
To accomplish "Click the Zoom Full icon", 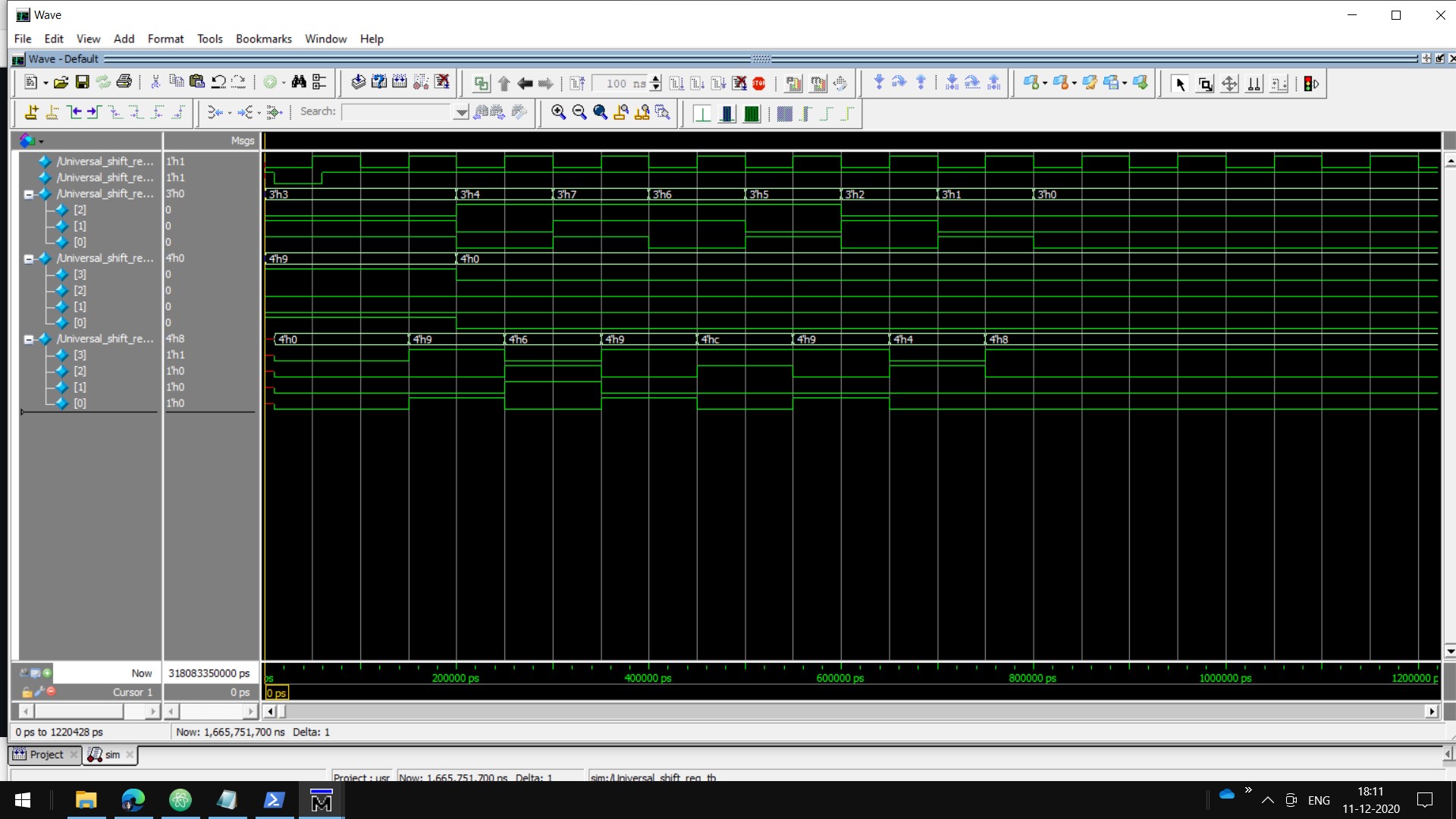I will coord(600,113).
